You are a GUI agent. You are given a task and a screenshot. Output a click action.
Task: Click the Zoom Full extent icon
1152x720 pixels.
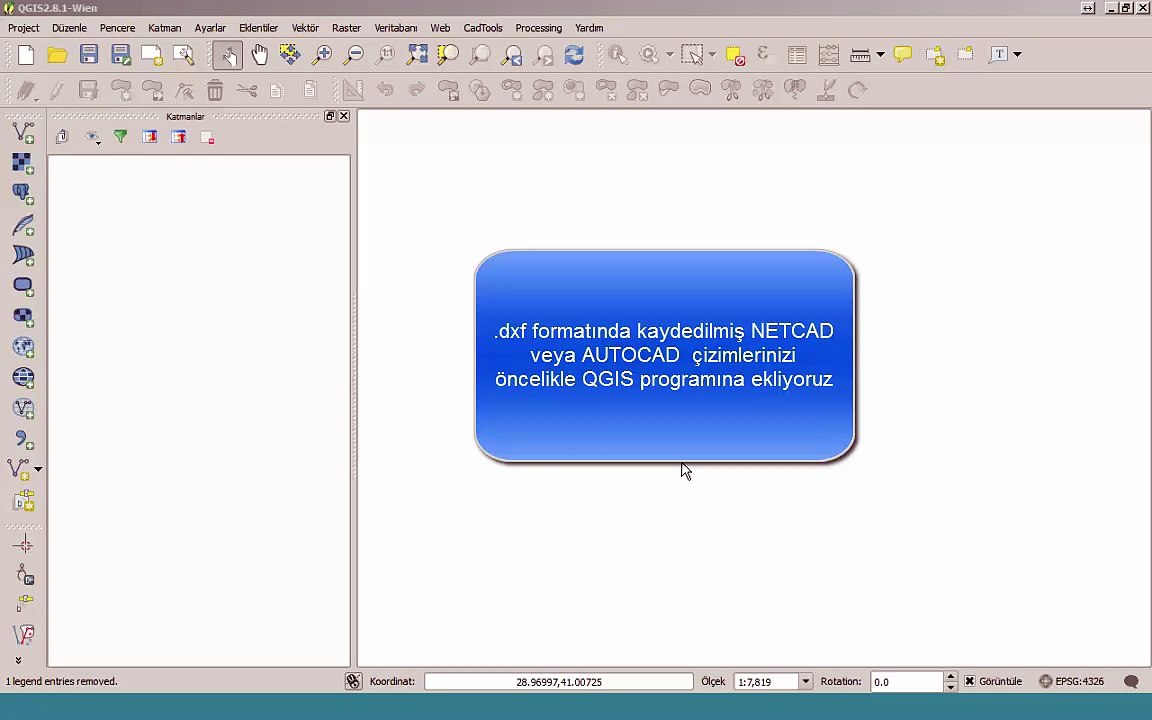[417, 55]
